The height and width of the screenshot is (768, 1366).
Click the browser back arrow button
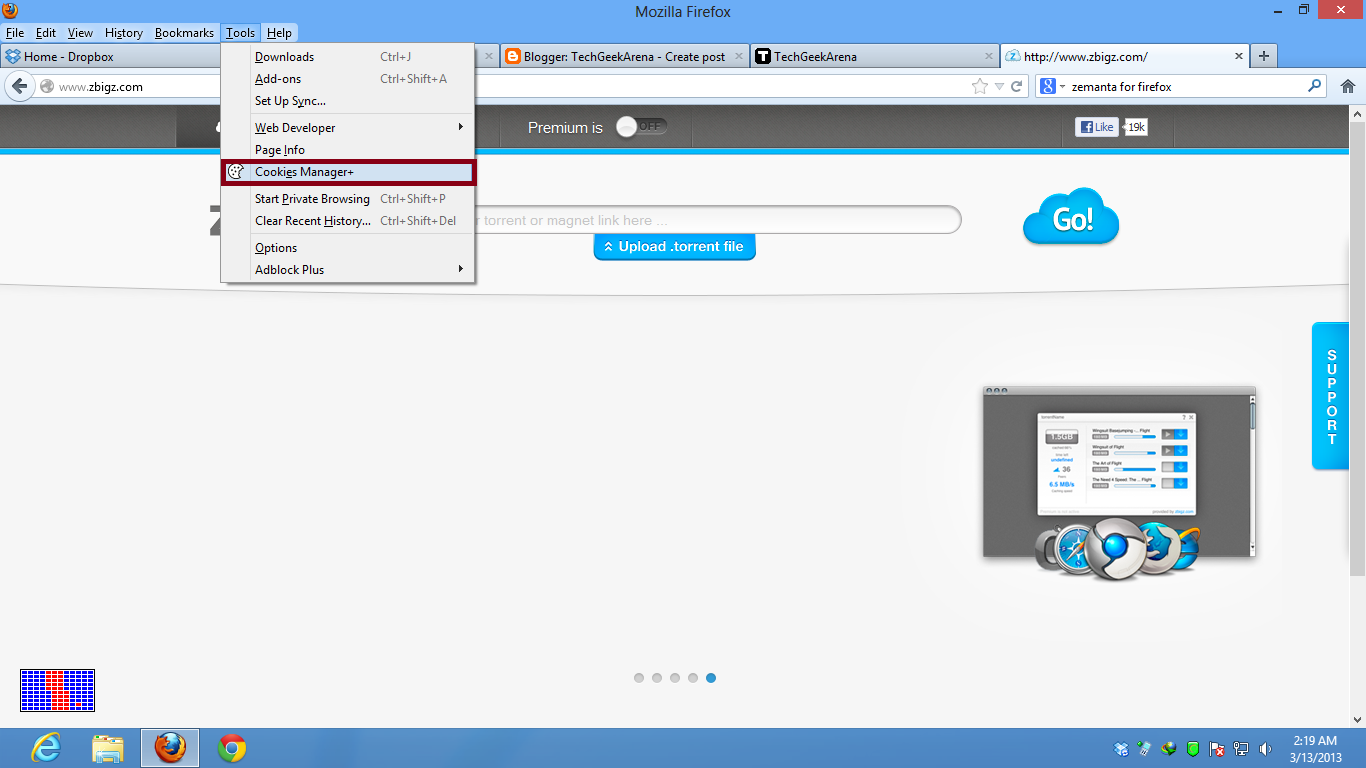[20, 86]
